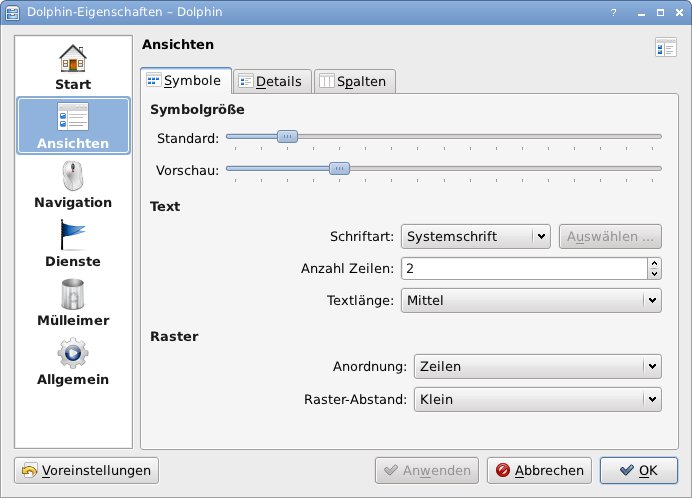Increase Anzahl Zeilen with up arrow

click(654, 263)
